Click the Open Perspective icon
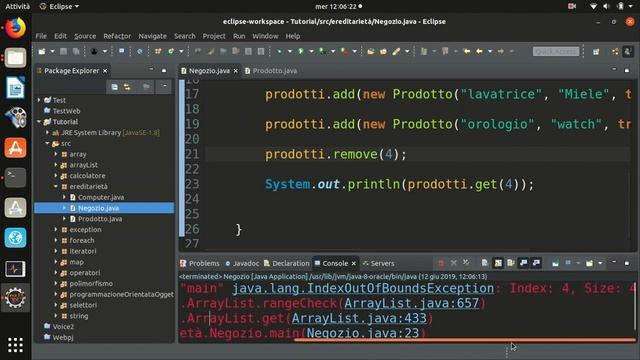 point(596,51)
